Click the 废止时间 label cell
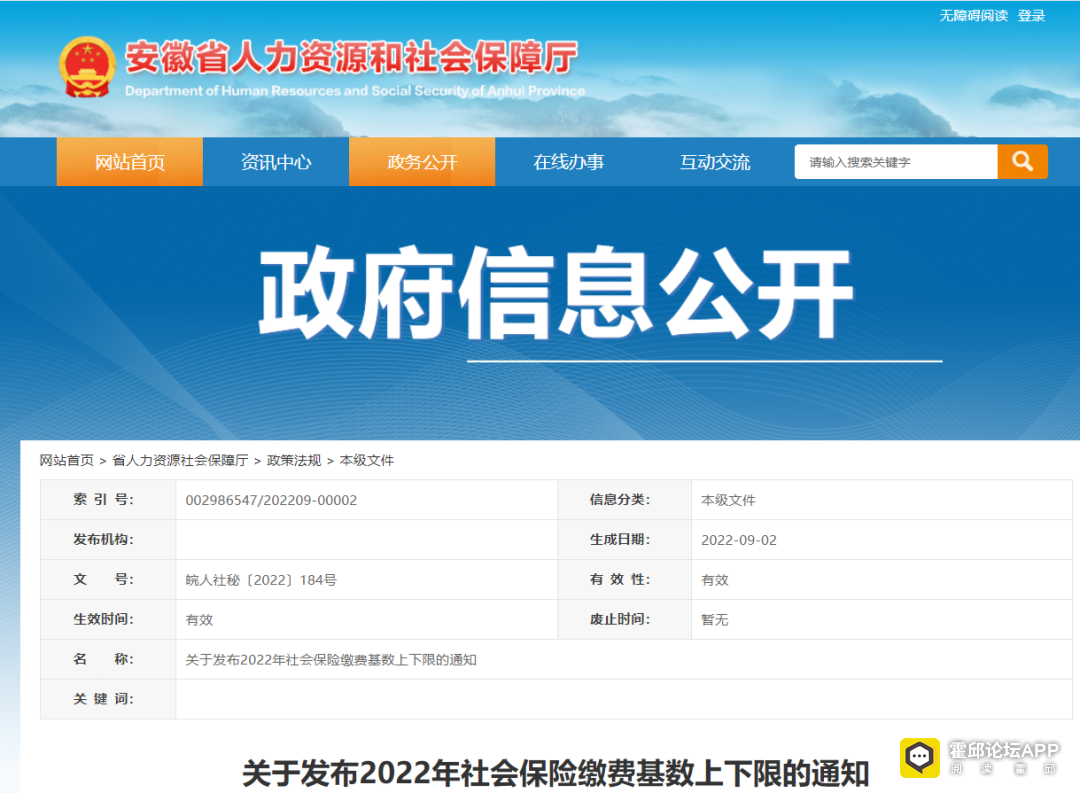1080x793 pixels. pyautogui.click(x=625, y=619)
